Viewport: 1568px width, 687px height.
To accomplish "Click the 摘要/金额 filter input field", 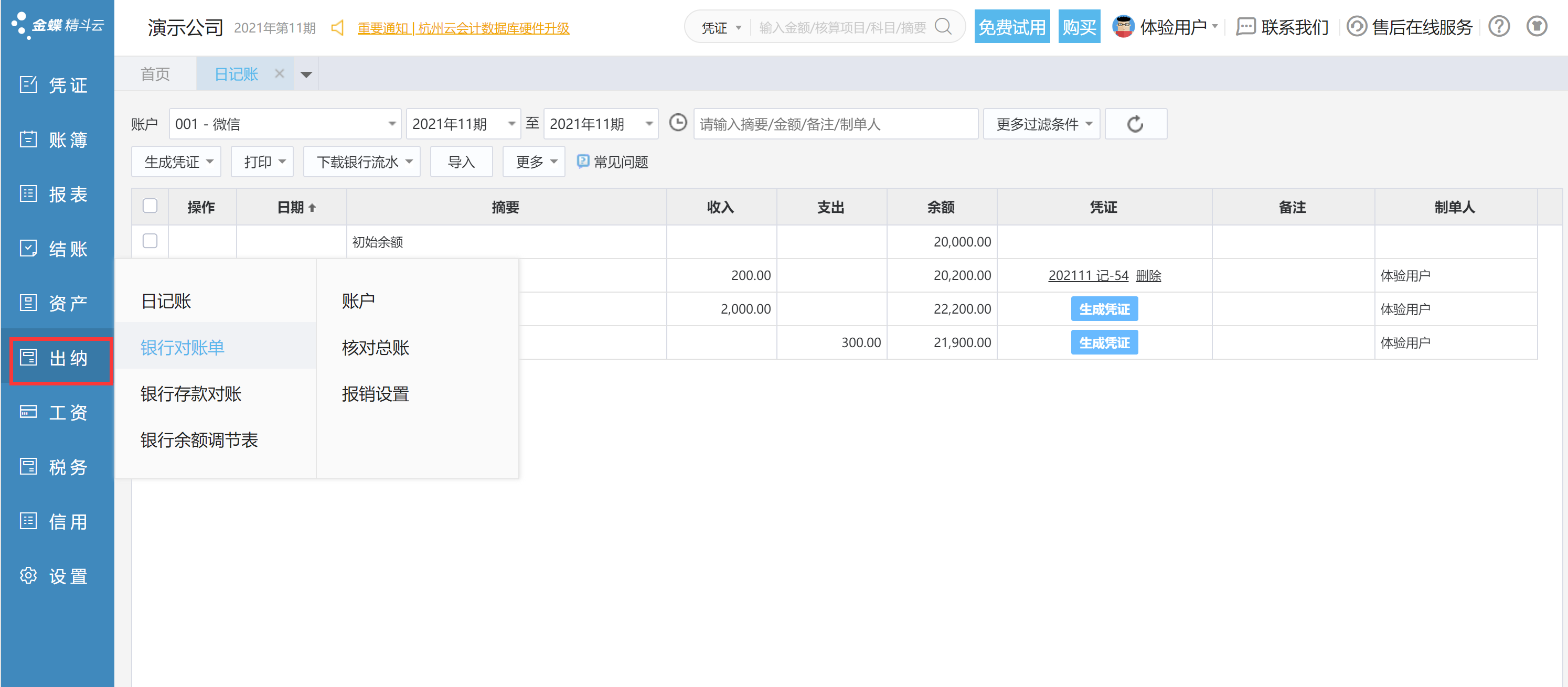I will tap(835, 124).
